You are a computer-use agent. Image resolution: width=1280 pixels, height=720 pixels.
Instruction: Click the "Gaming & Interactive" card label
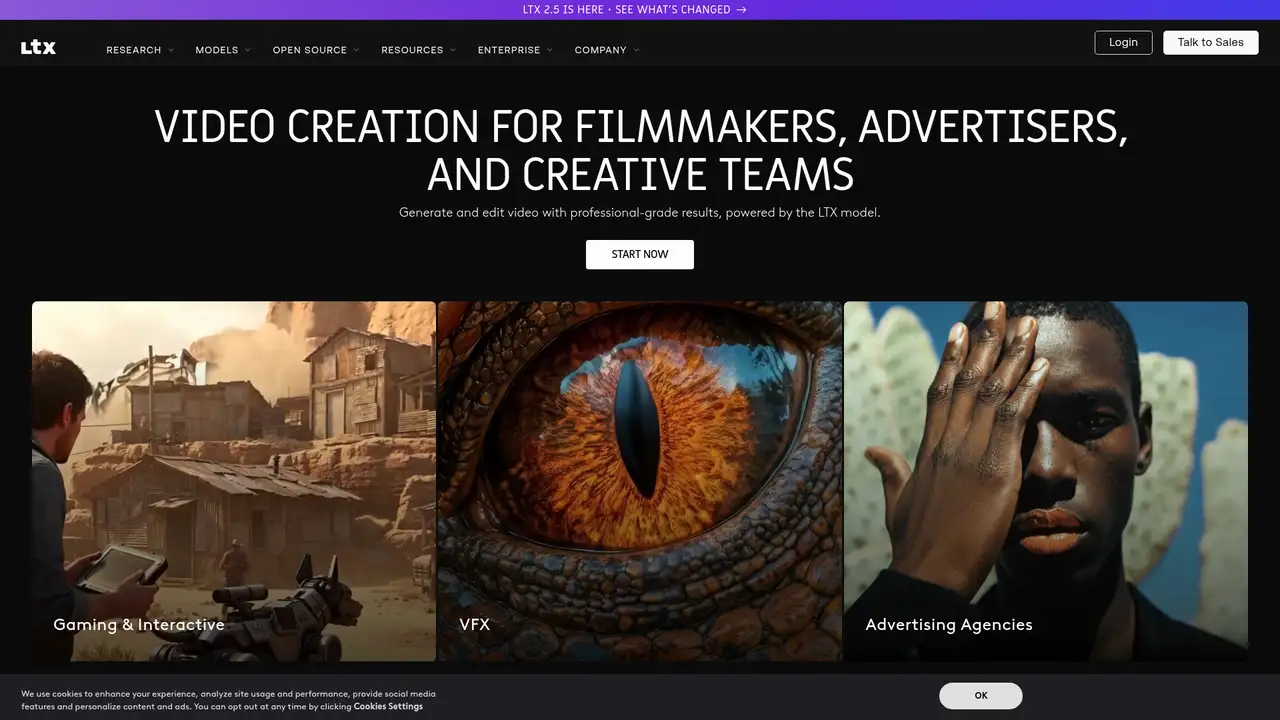pos(139,625)
